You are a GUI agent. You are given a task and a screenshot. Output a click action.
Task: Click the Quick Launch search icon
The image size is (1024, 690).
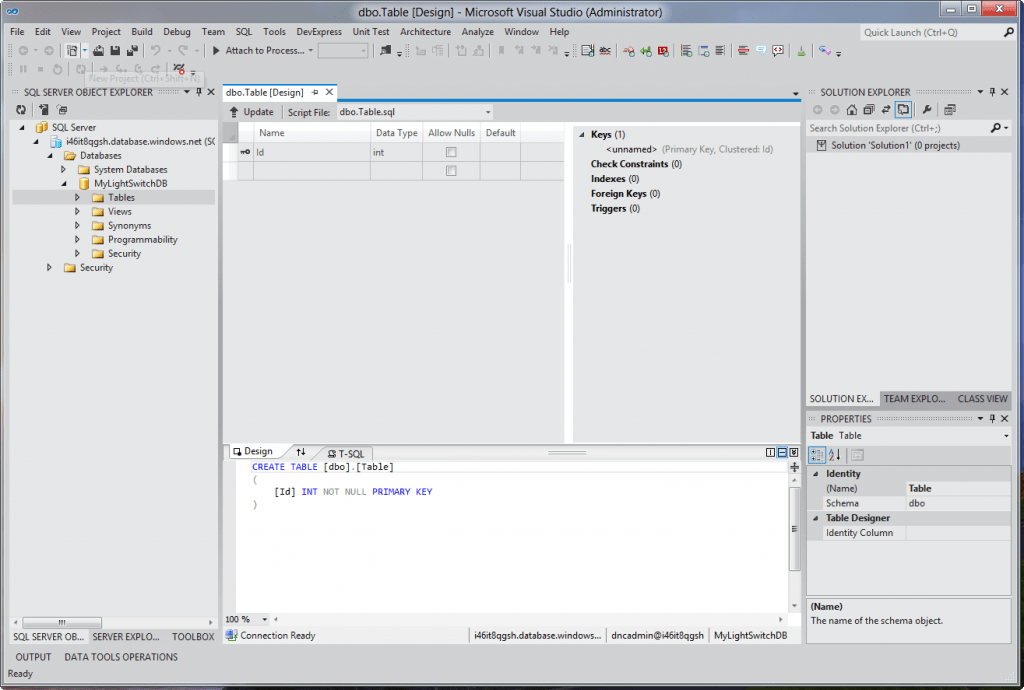1009,32
